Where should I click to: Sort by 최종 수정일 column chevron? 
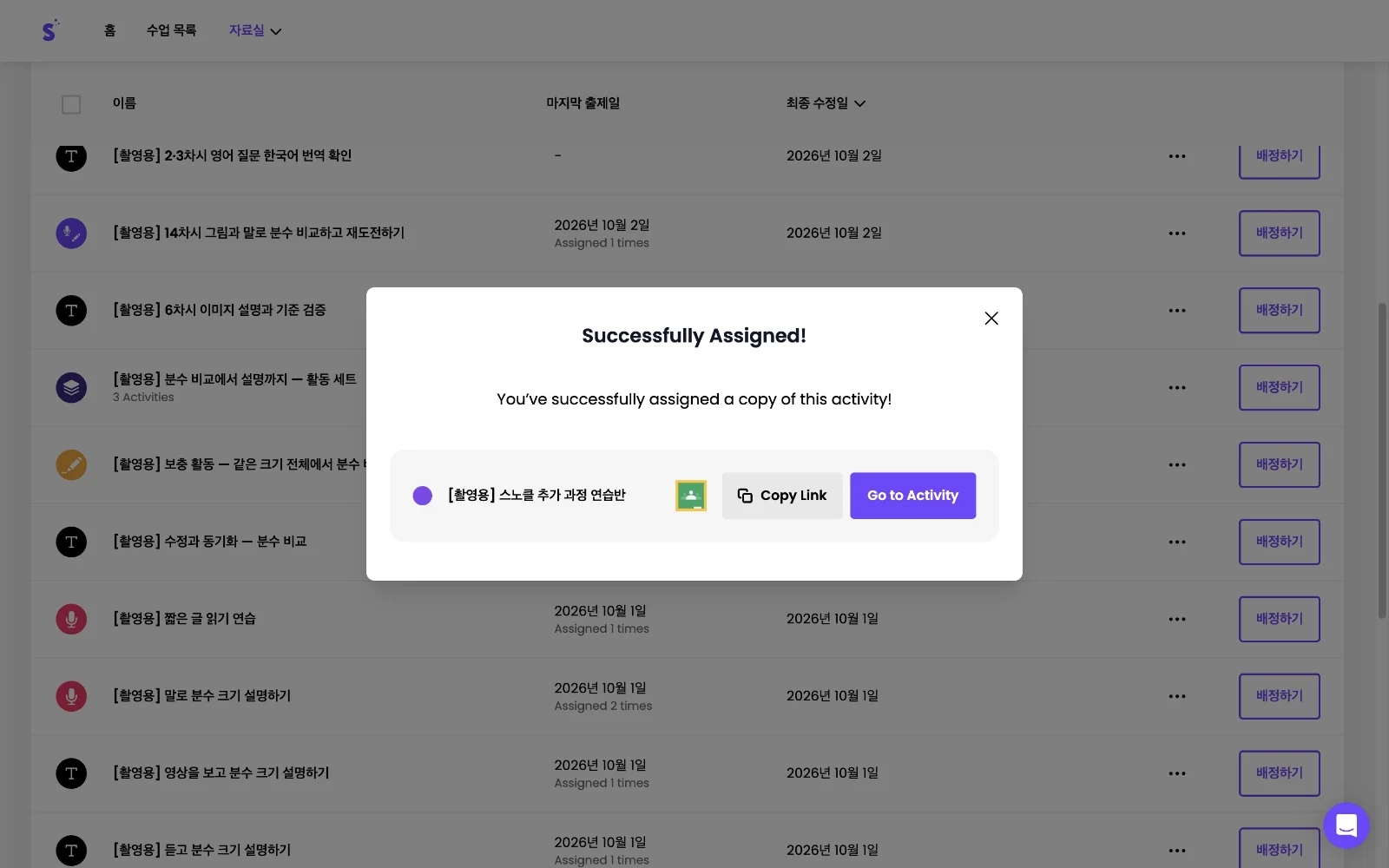(859, 103)
